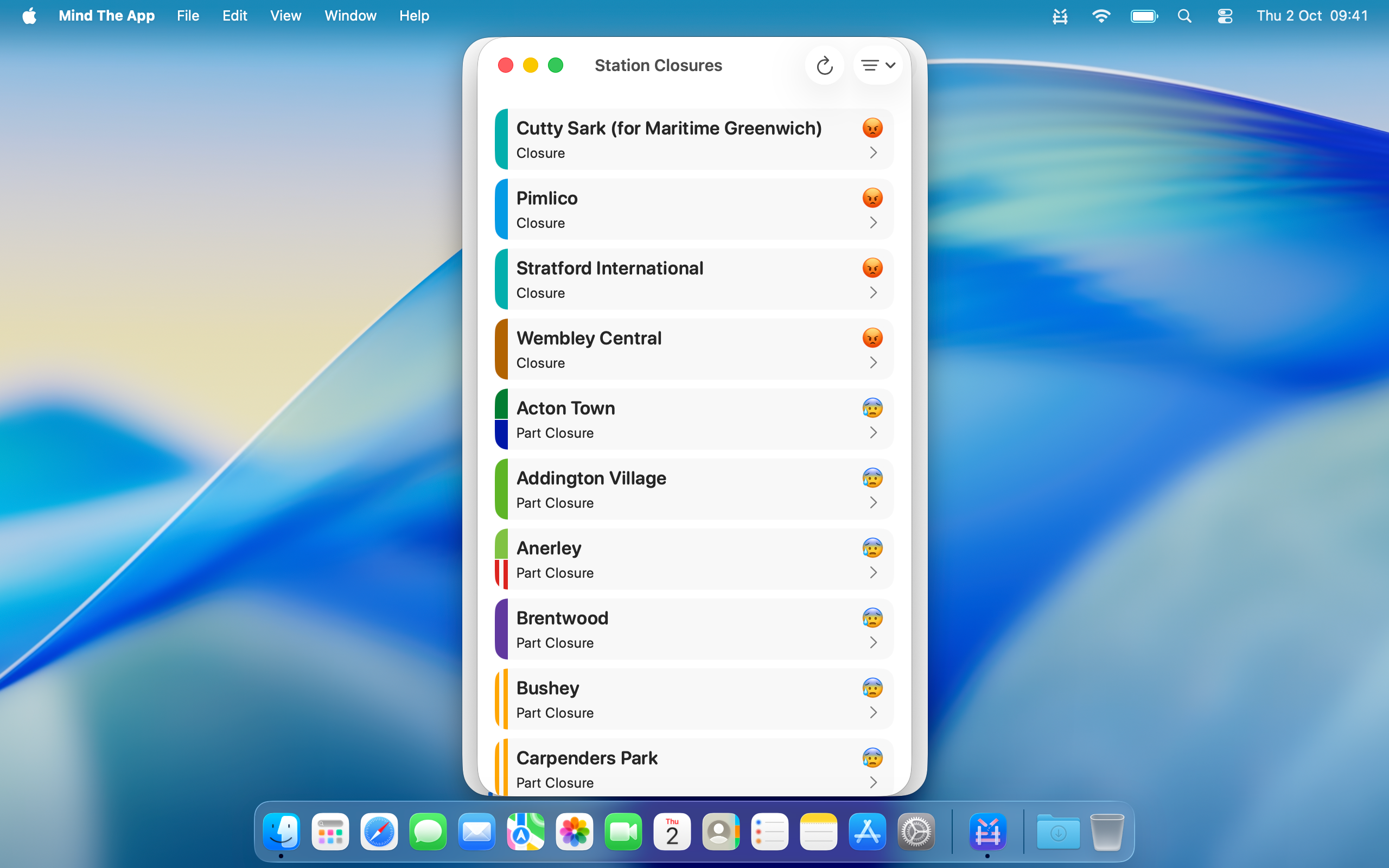Click angry emoji beside Wembley Central
The image size is (1389, 868).
(872, 338)
